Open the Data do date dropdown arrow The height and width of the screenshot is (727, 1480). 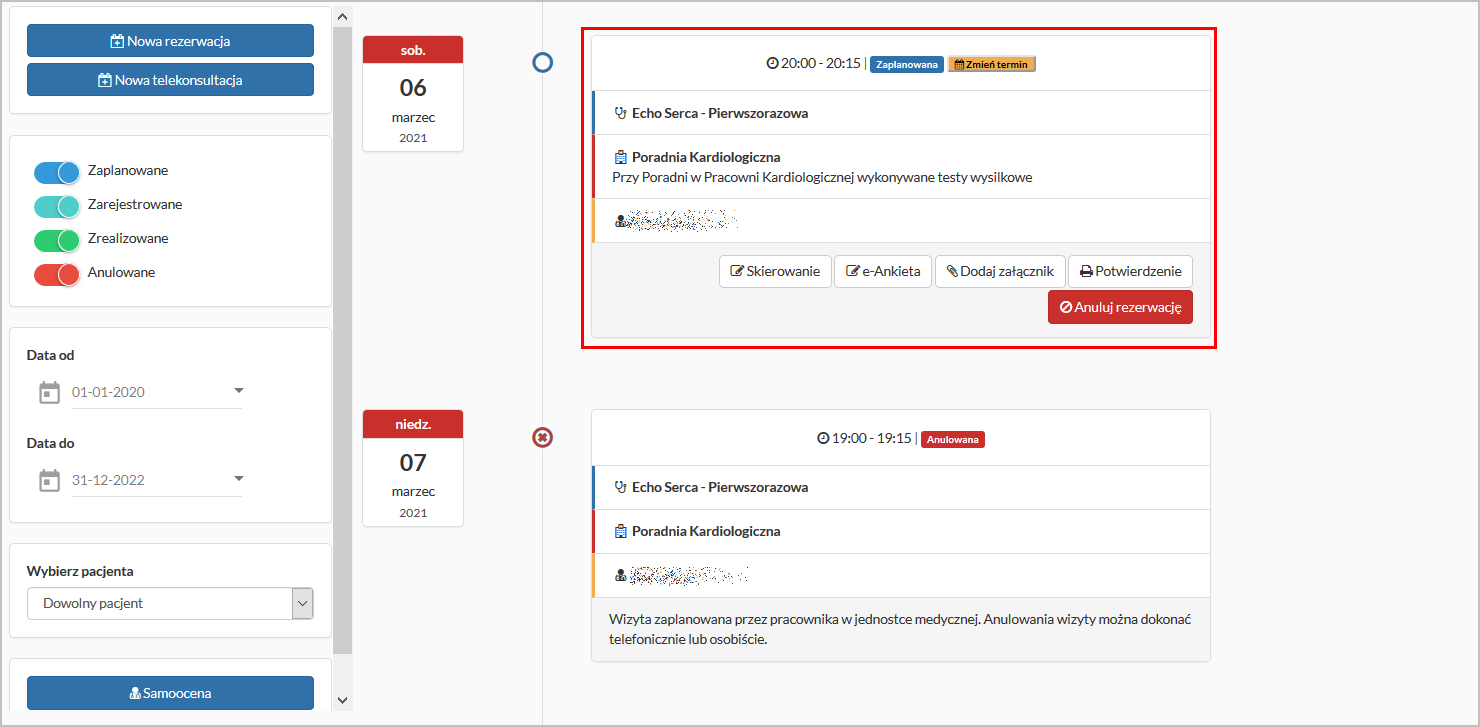point(238,478)
